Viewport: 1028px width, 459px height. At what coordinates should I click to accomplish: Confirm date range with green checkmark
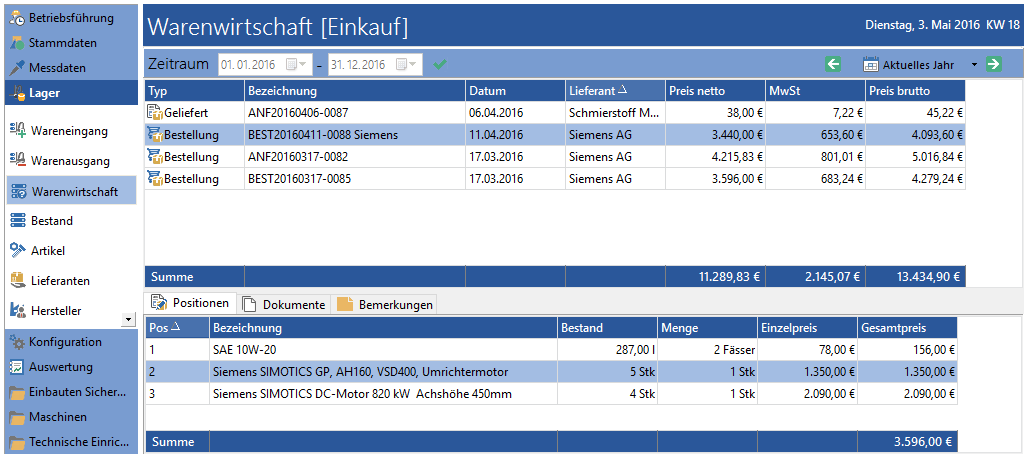tap(439, 64)
